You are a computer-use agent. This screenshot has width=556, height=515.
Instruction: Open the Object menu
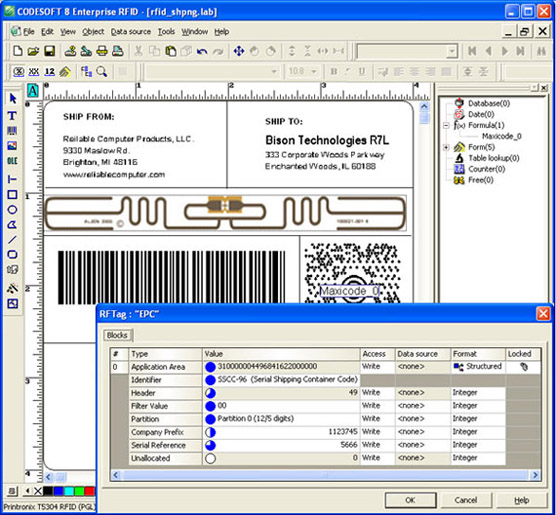coord(93,32)
